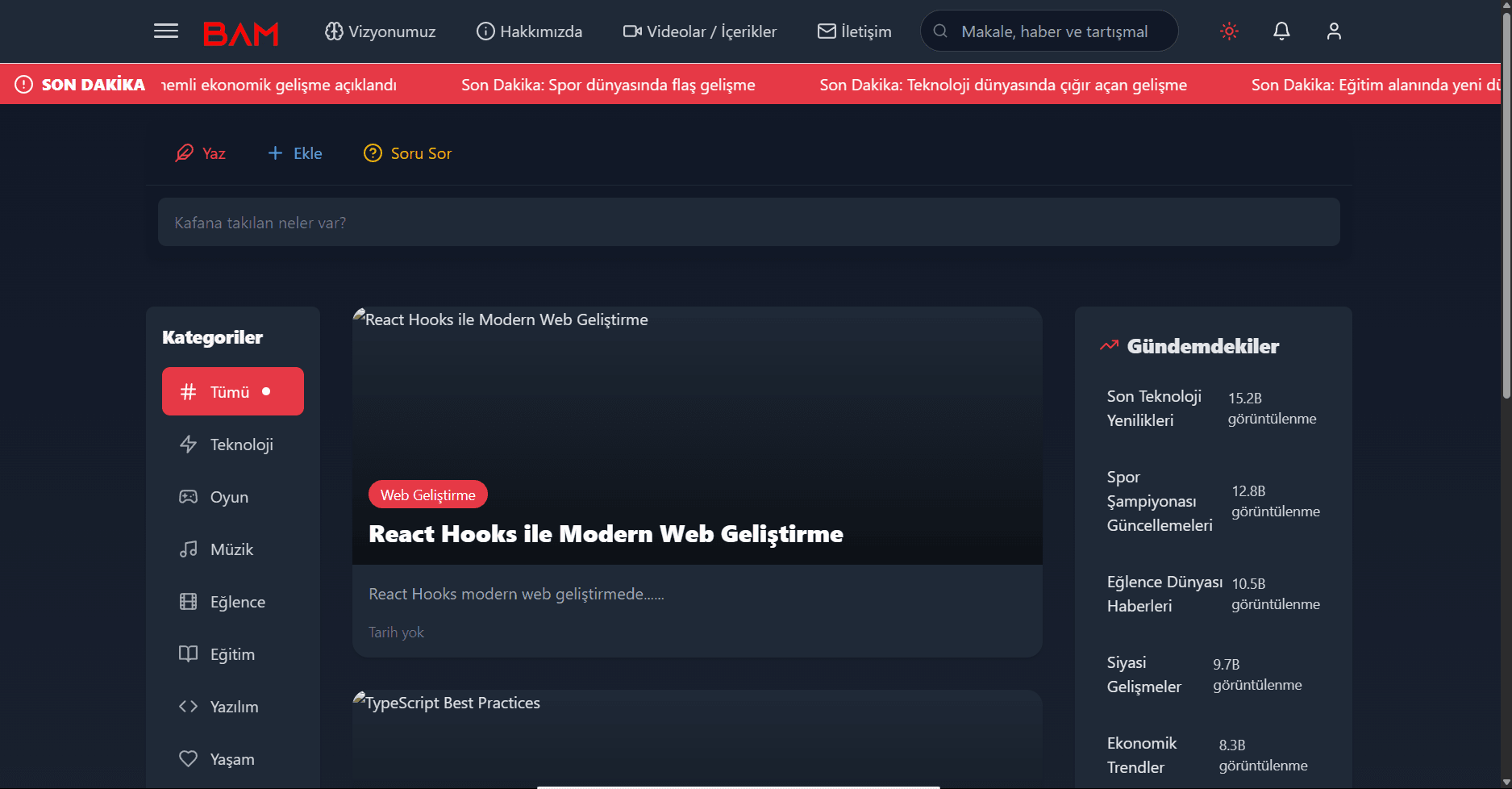1512x789 pixels.
Task: Click the Ekle add button
Action: (295, 153)
